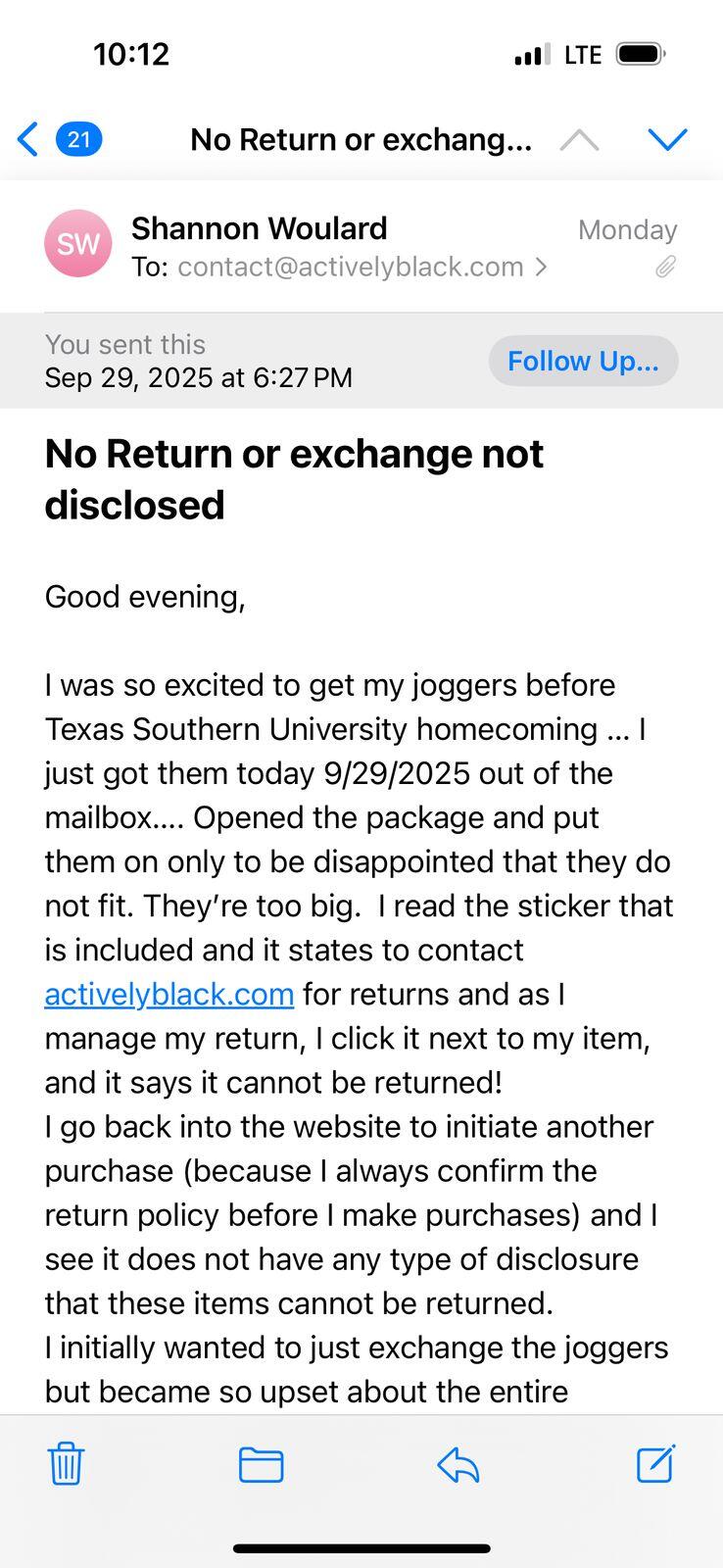Image resolution: width=723 pixels, height=1568 pixels.
Task: Go to previous message with up arrow
Action: pos(579,140)
